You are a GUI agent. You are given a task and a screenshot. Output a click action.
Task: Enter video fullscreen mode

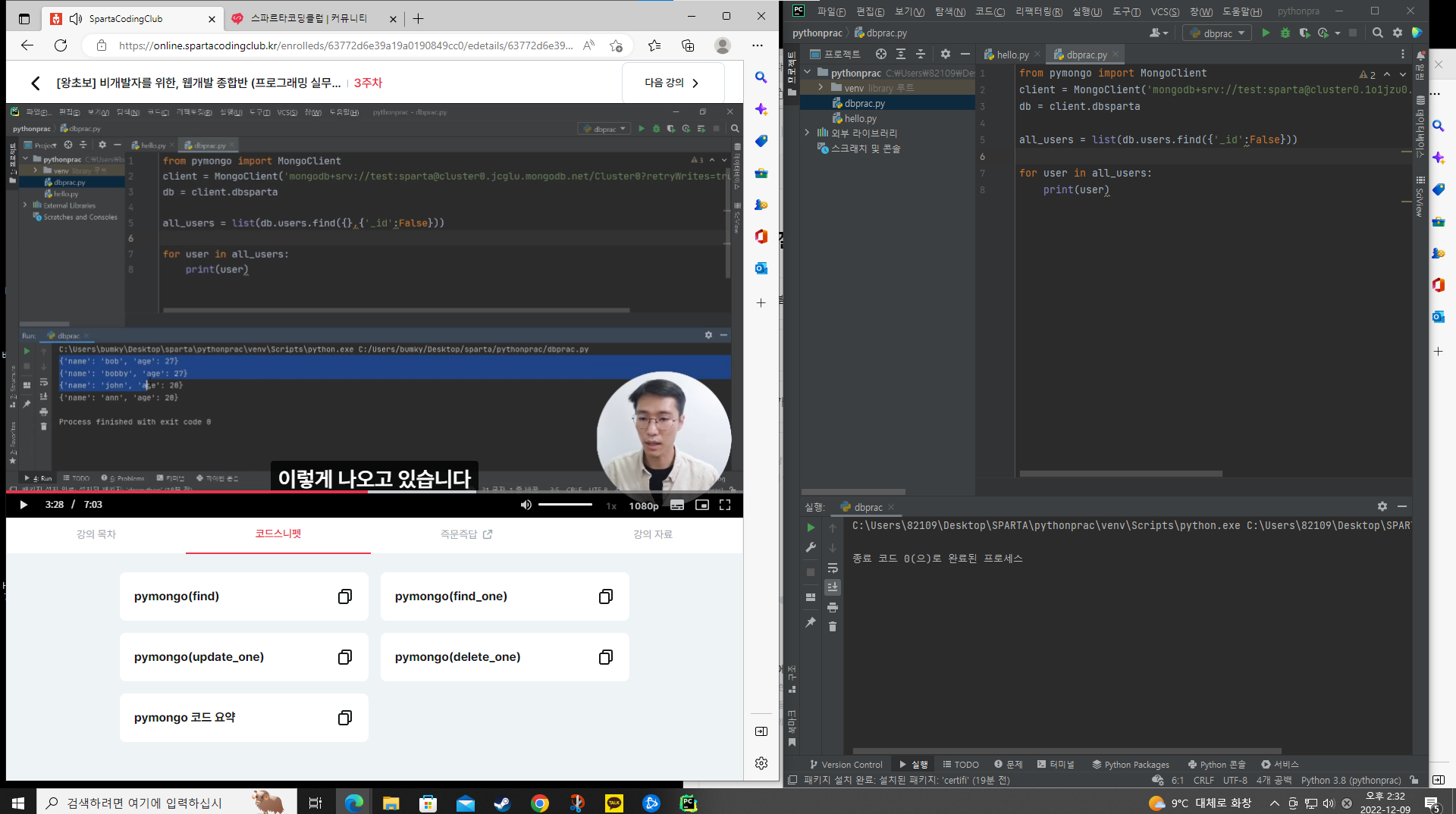[725, 505]
